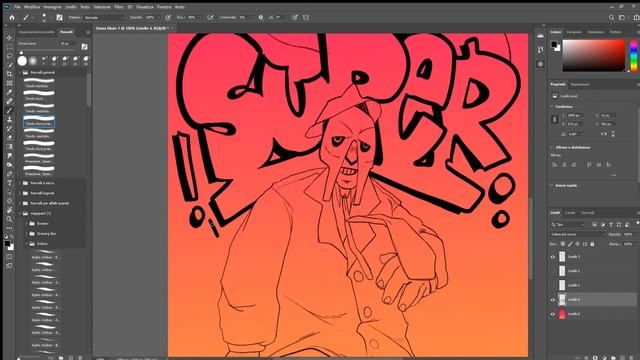Toggle pressure for opacity button
Image resolution: width=640 pixels, height=360 pixels.
(168, 18)
